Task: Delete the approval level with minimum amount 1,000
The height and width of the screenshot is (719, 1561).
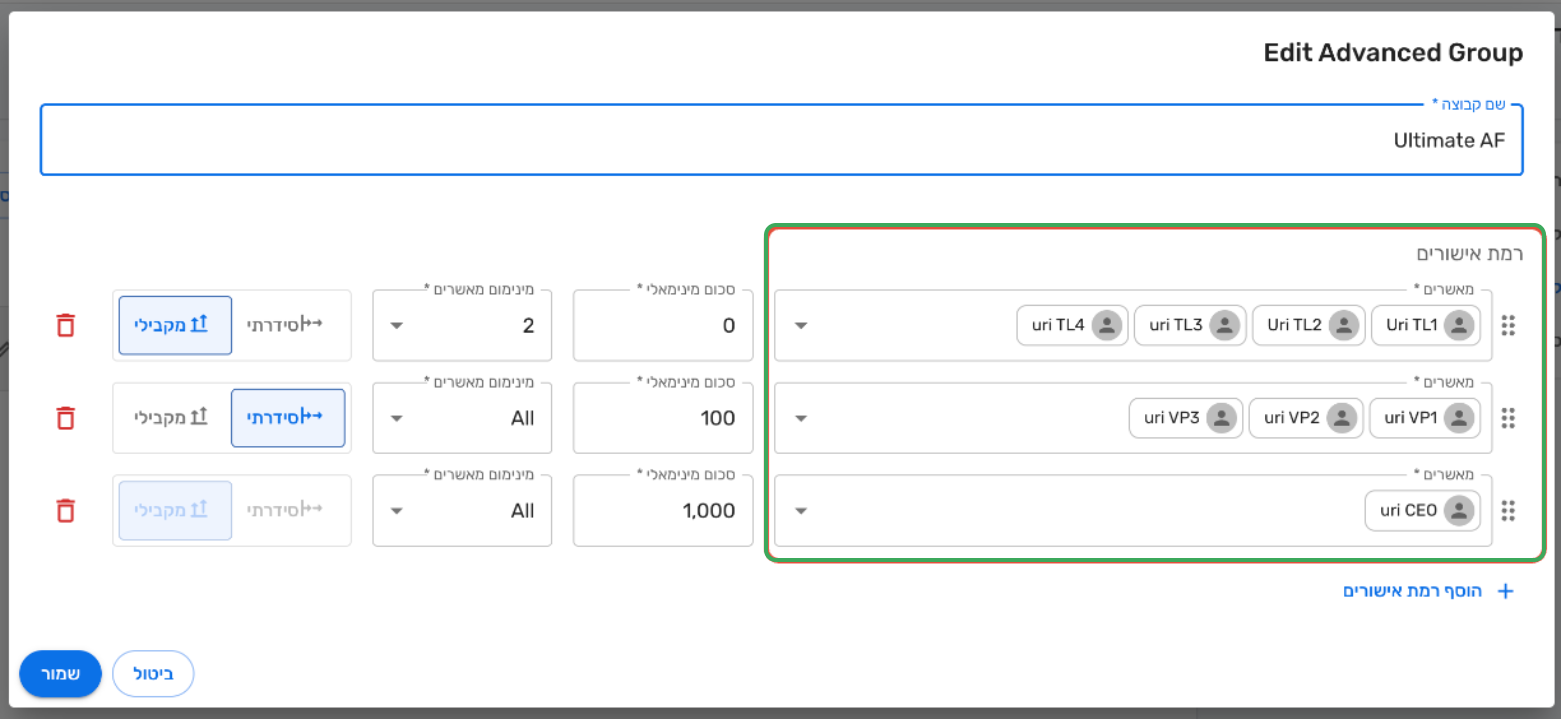Action: point(65,510)
